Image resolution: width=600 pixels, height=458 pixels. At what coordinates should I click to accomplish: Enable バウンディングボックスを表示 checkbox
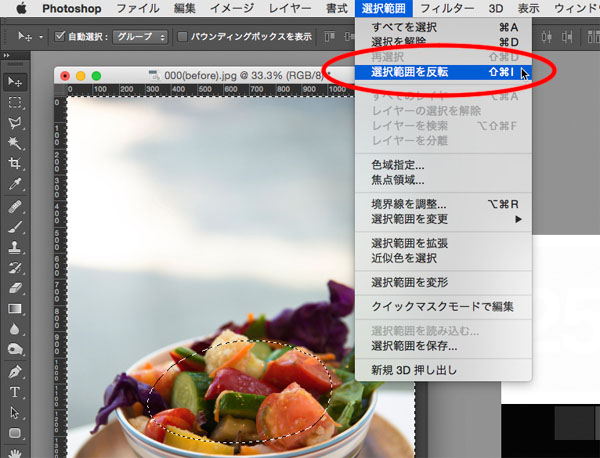182,37
